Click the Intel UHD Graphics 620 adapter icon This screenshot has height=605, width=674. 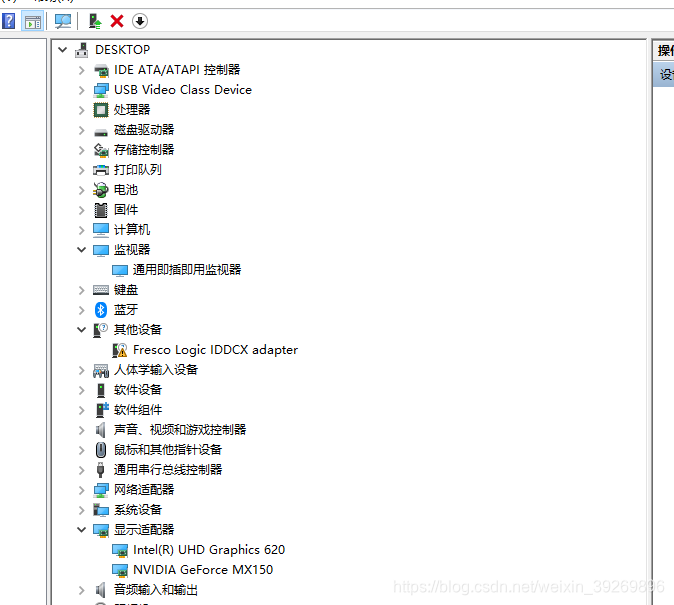[120, 550]
